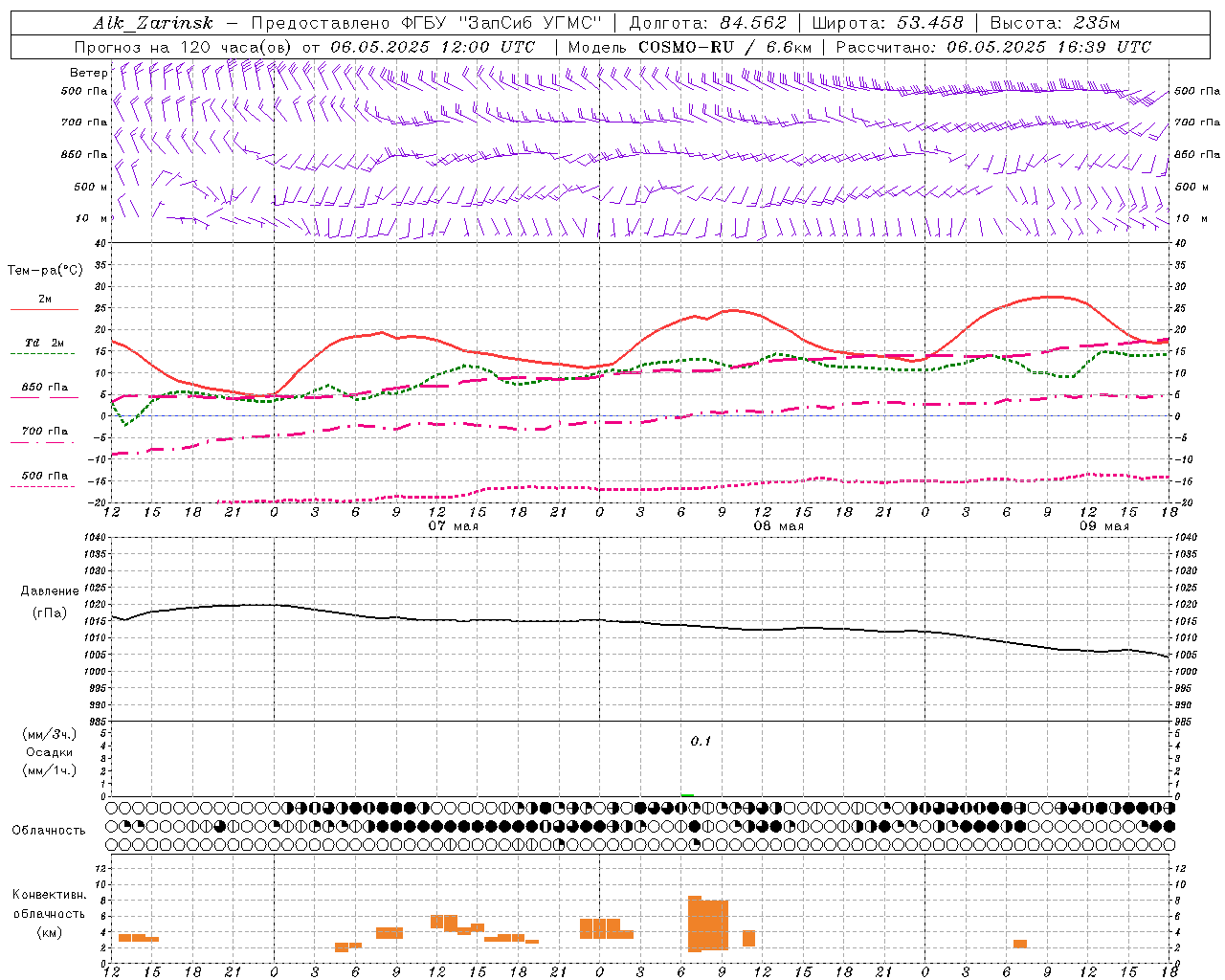Click the 10 м wind level label on left axis
Screen dimensions: 1225x980
click(x=92, y=218)
